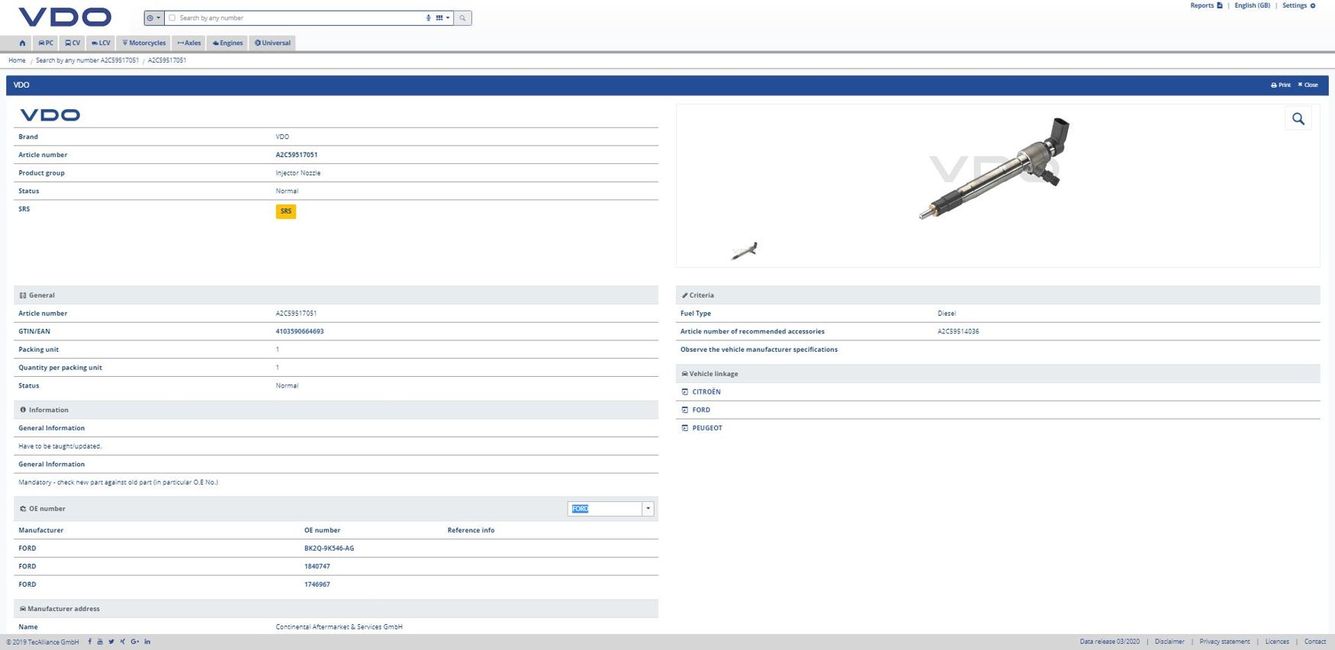The width and height of the screenshot is (1335, 650).
Task: Open the Reports link
Action: pos(1206,6)
